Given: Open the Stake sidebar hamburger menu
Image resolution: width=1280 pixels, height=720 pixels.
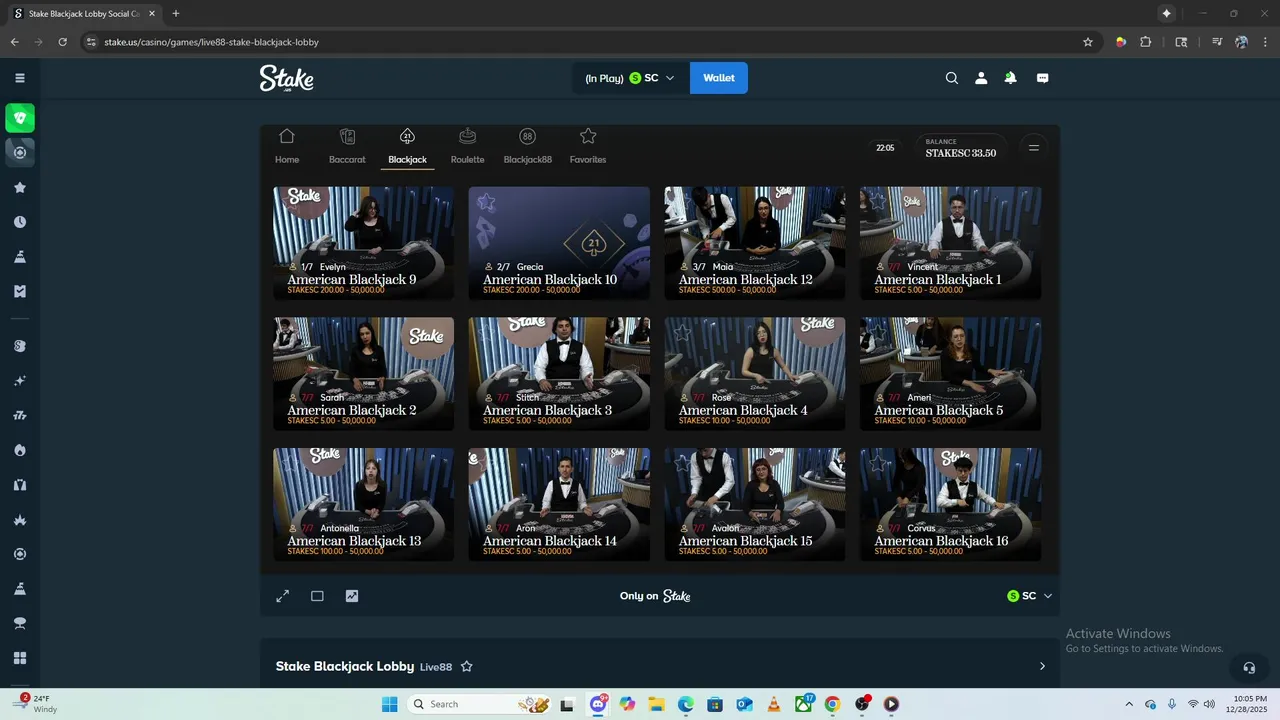Looking at the screenshot, I should [x=20, y=78].
